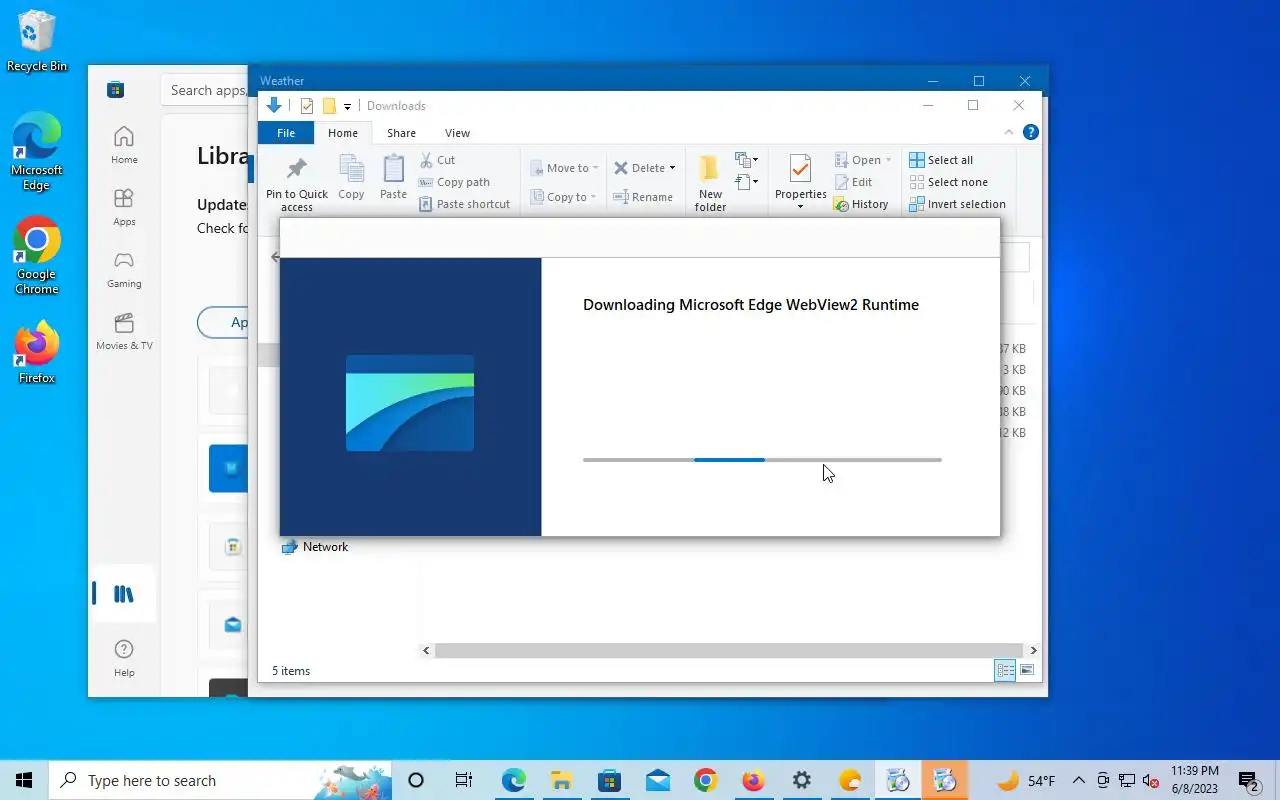Open History from the ribbon

tap(861, 204)
